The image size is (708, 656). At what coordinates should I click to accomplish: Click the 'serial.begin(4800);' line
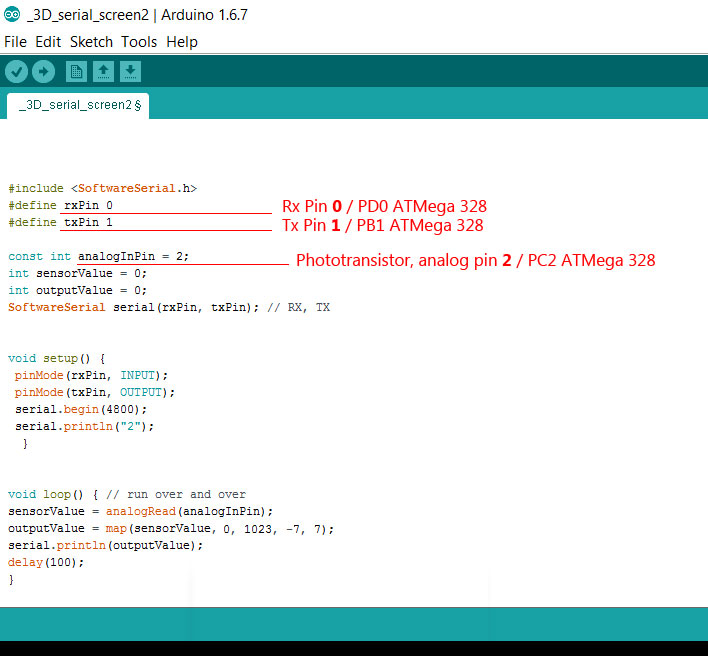pyautogui.click(x=81, y=409)
